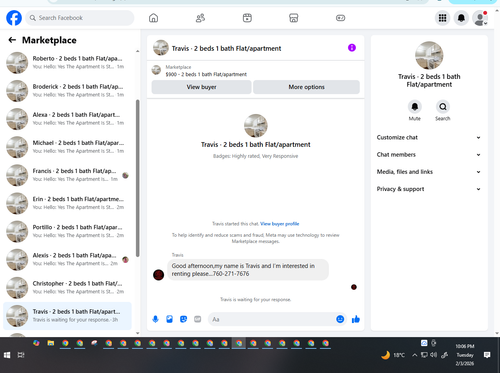Screen dimensions: 500x373
Task: Open the Portillo conversation
Action: [67, 231]
